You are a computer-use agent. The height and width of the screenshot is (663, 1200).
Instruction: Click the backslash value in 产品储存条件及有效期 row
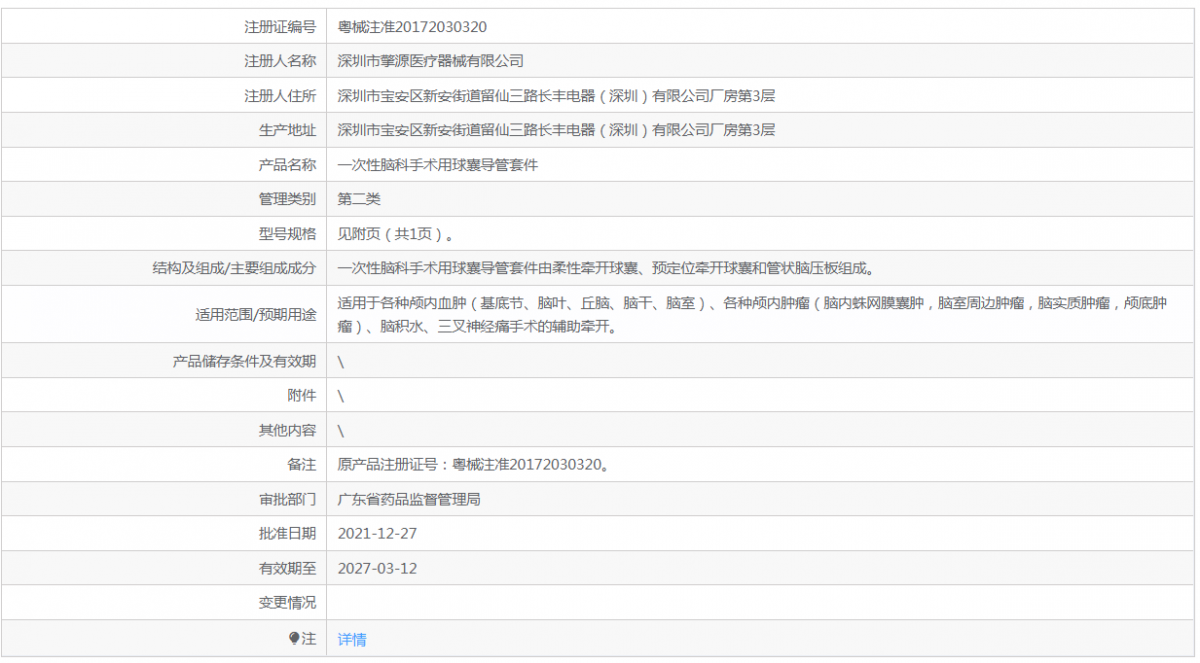(341, 361)
